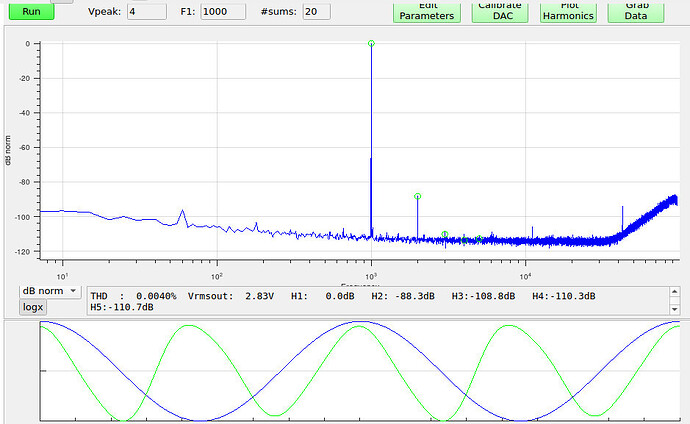Focus the F1 frequency field
Screen dimensions: 690x424
223,11
